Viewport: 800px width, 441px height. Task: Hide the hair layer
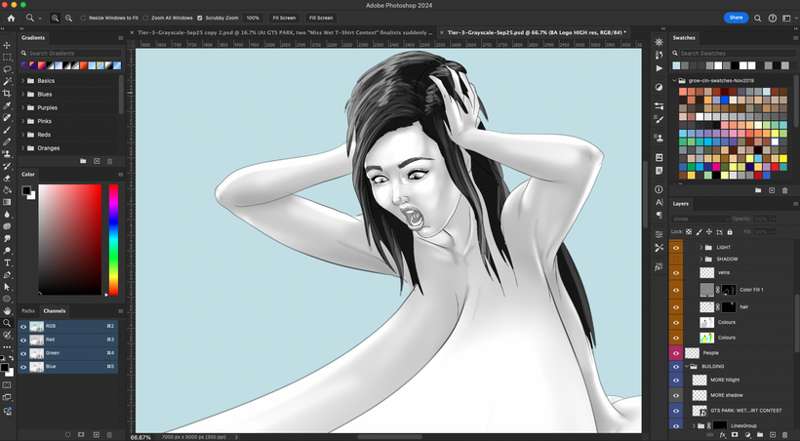click(676, 307)
